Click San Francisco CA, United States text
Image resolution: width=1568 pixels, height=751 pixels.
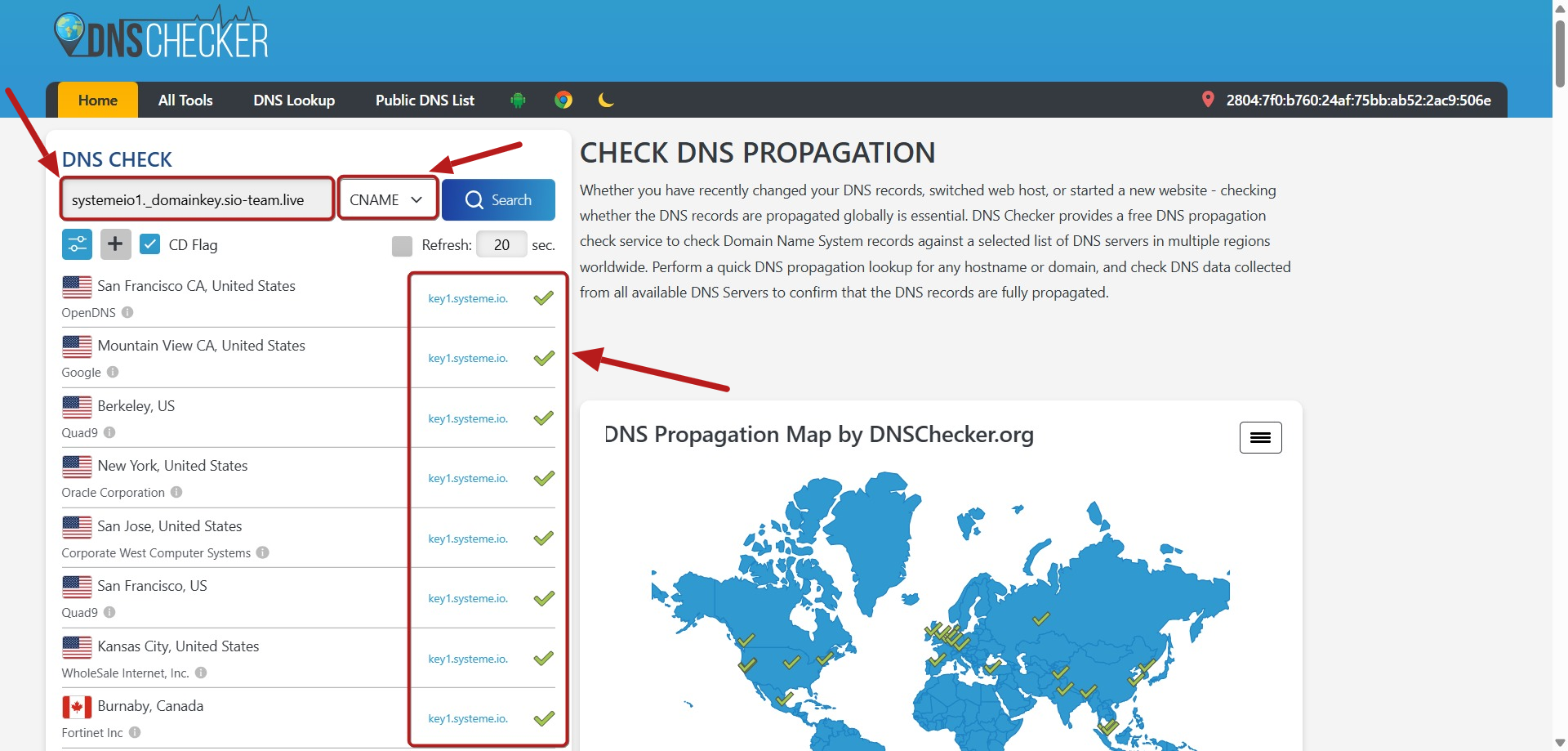tap(196, 286)
